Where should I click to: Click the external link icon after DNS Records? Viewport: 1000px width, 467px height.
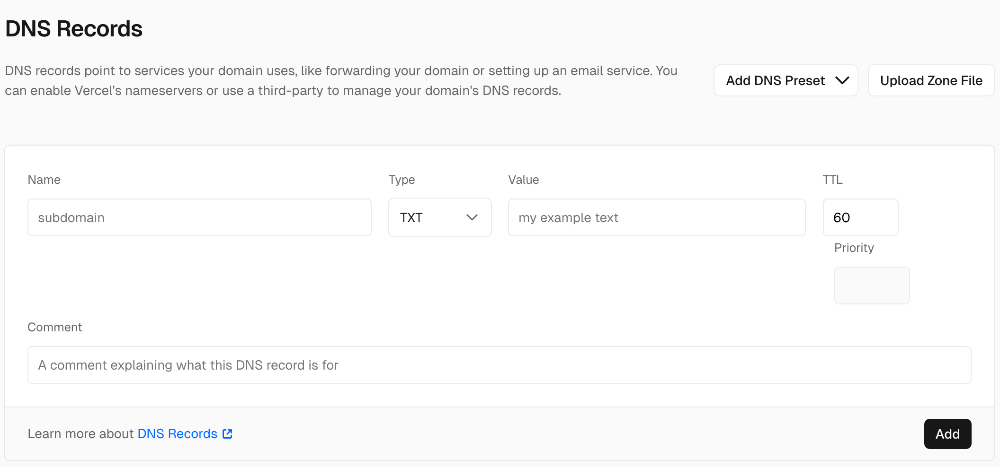pyautogui.click(x=228, y=434)
